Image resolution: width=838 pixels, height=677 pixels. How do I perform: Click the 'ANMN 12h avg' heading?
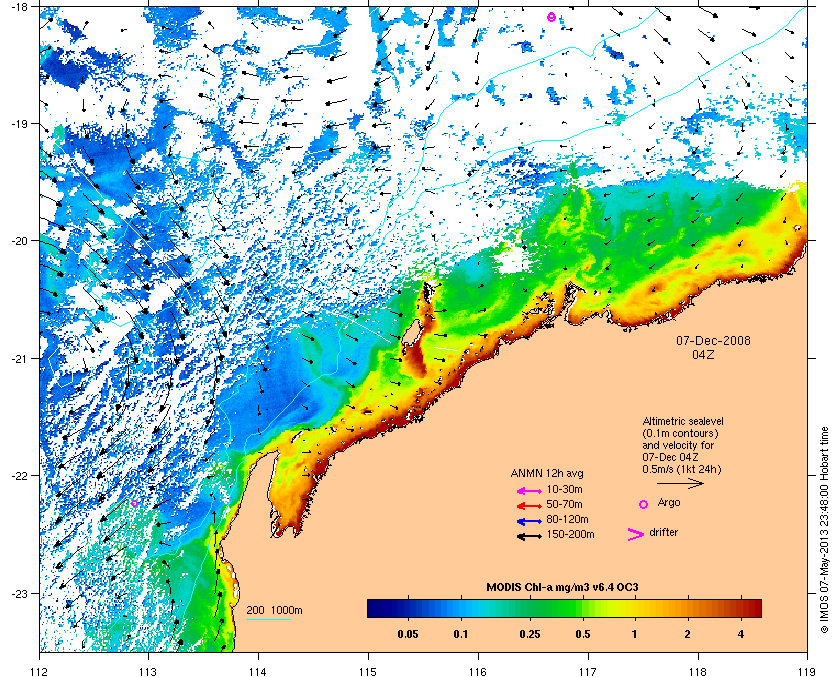click(547, 473)
